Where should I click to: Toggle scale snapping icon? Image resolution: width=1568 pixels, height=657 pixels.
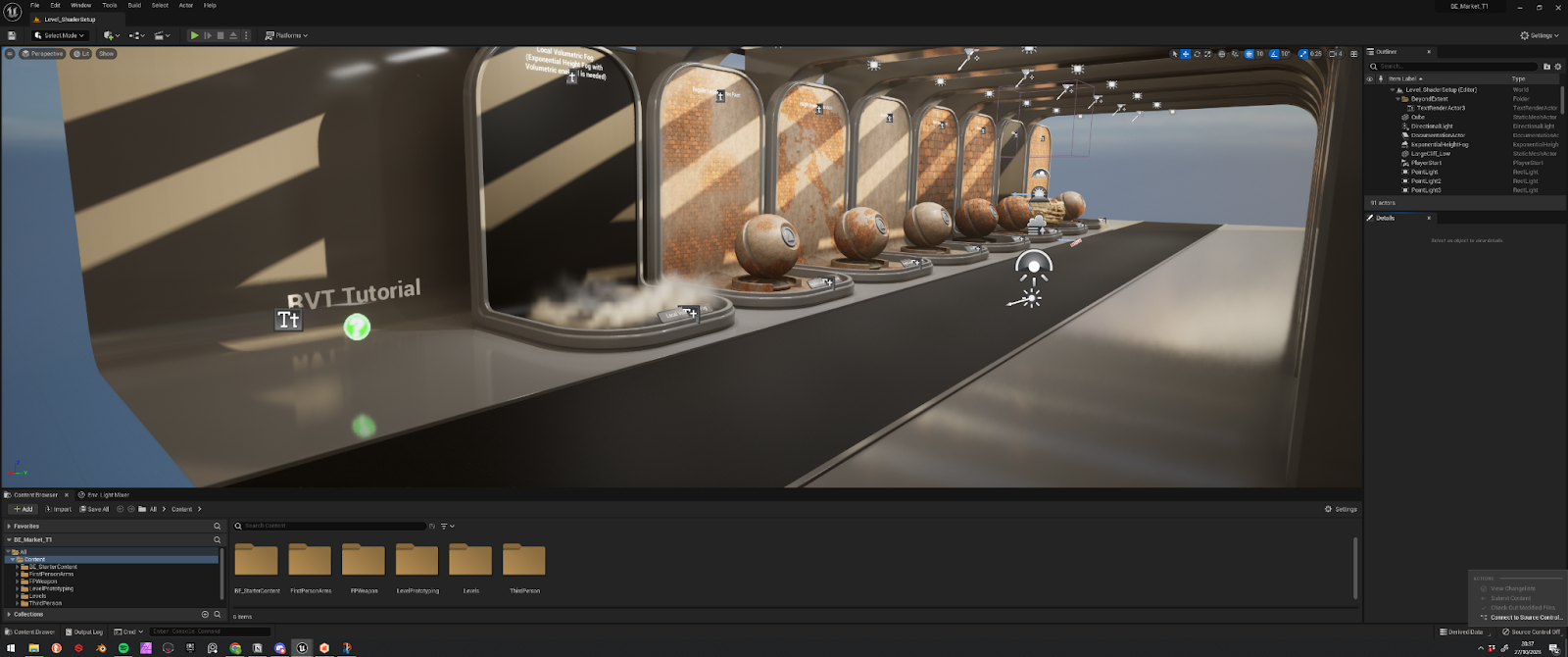pyautogui.click(x=1302, y=54)
